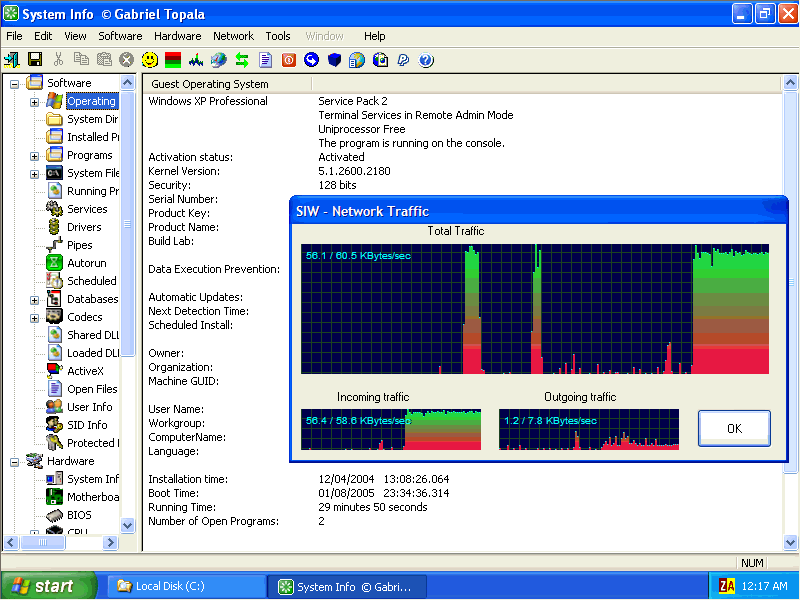800x600 pixels.
Task: Click the Windows start button
Action: (48, 586)
